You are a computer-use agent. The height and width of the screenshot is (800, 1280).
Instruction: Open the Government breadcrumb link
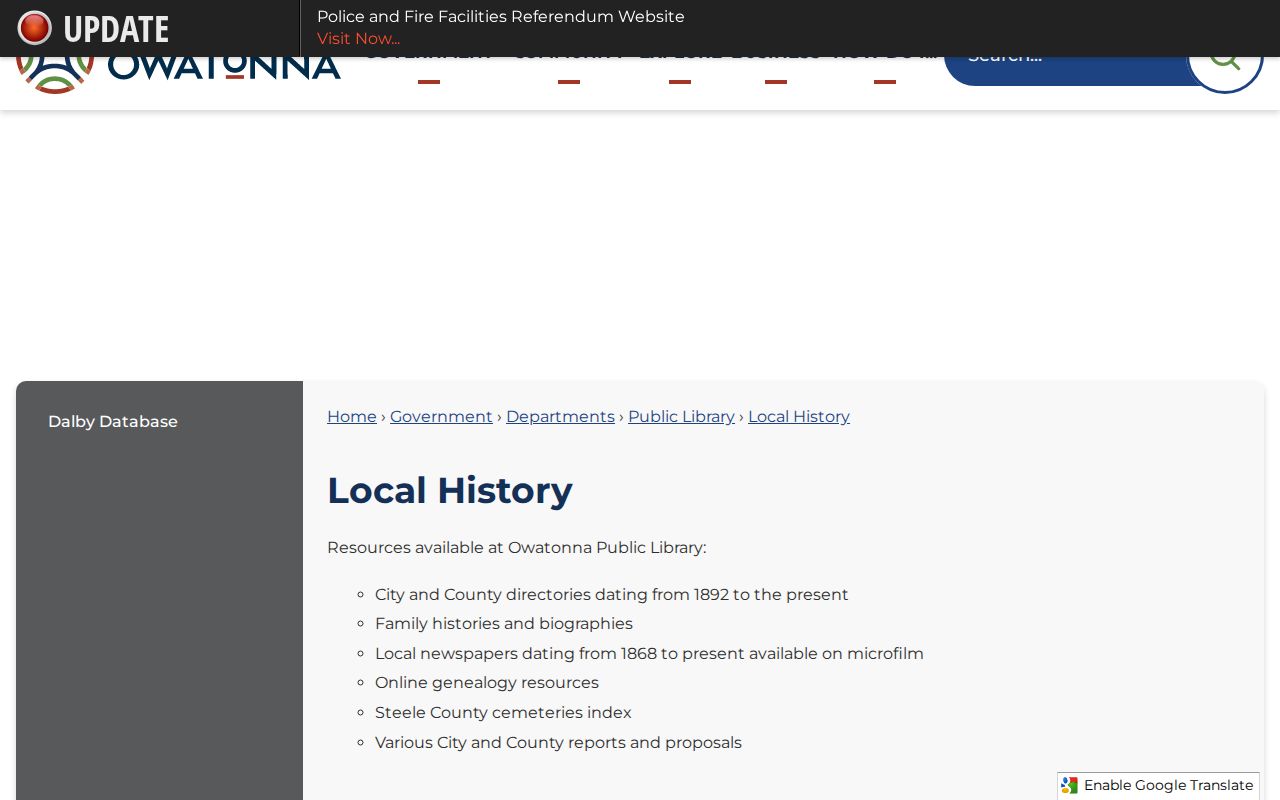441,417
